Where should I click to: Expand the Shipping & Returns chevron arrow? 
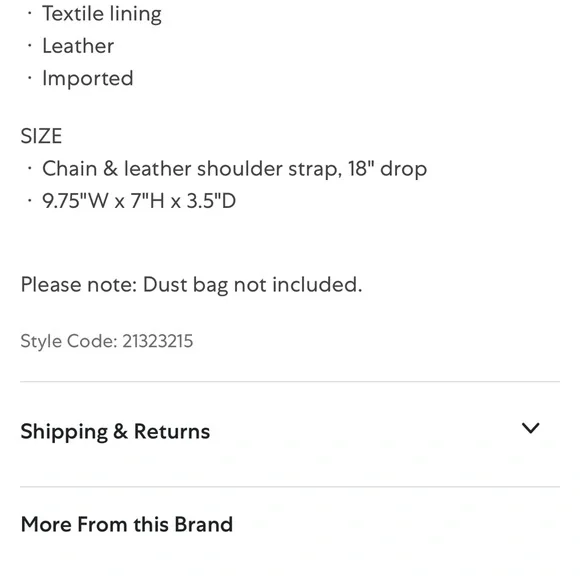click(530, 428)
